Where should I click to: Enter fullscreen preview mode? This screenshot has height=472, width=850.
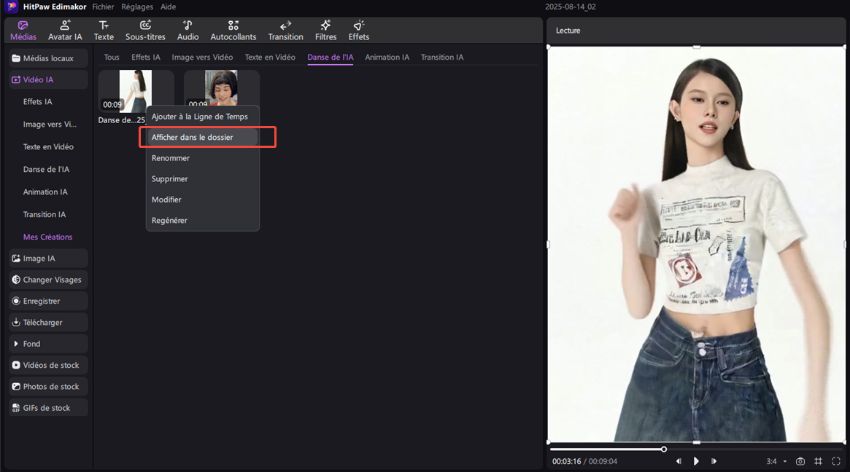click(x=836, y=461)
